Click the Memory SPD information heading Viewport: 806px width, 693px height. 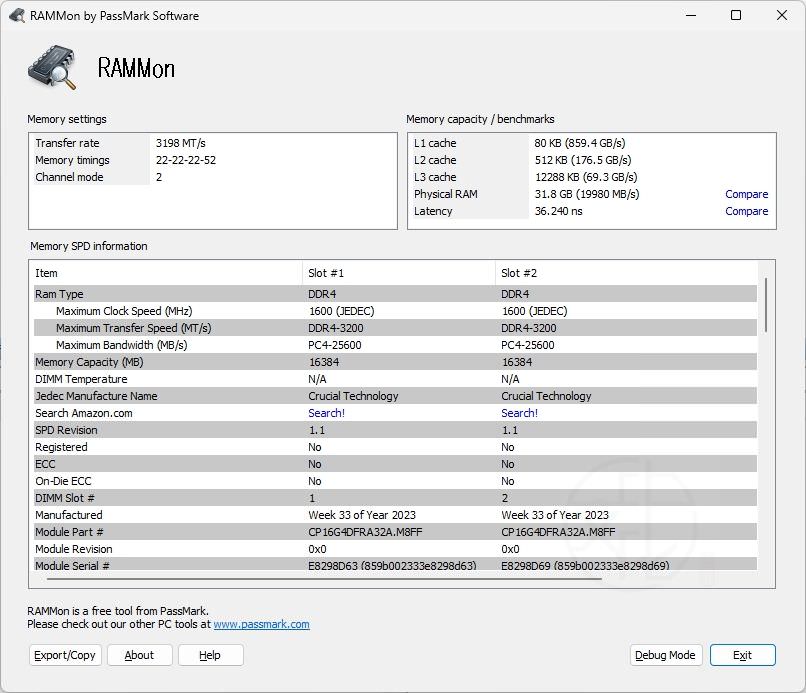pos(89,246)
